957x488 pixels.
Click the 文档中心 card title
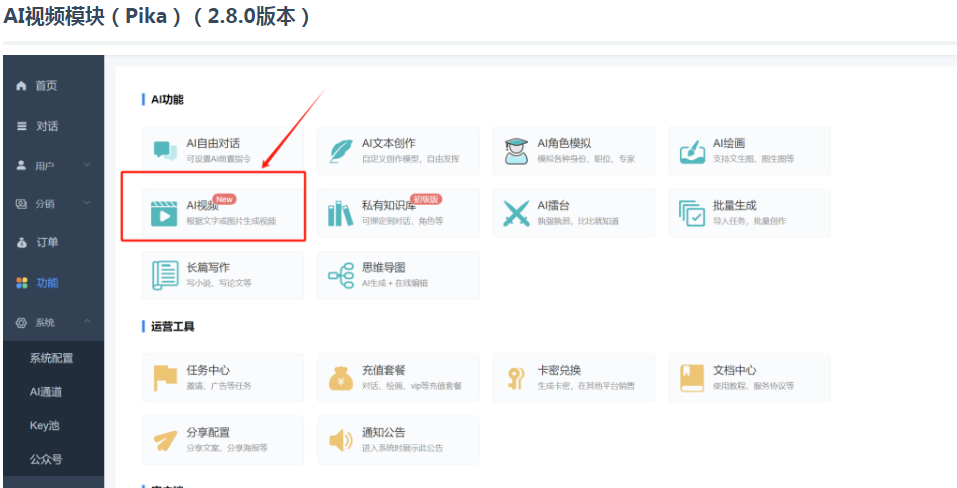(735, 370)
